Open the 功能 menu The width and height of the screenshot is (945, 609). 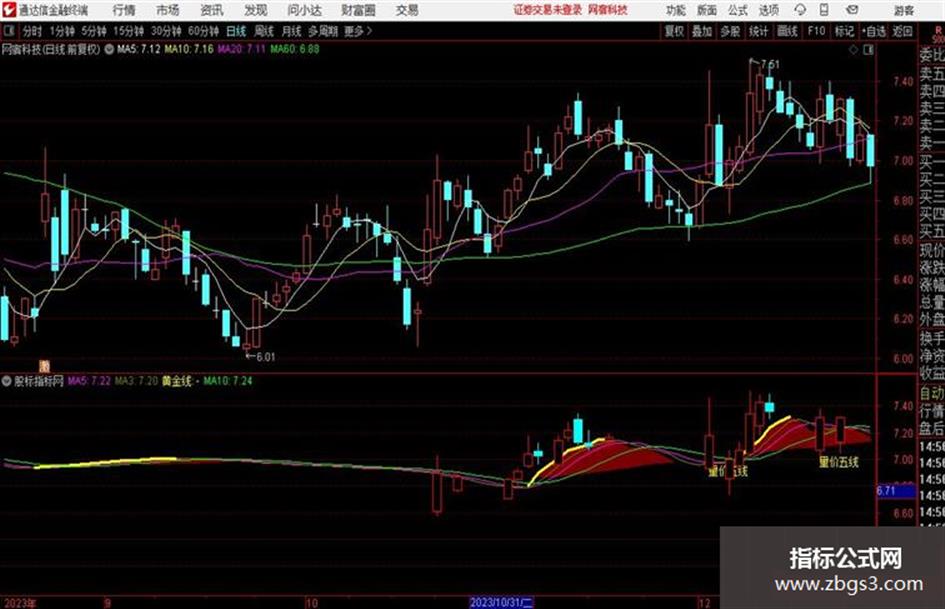click(x=676, y=10)
